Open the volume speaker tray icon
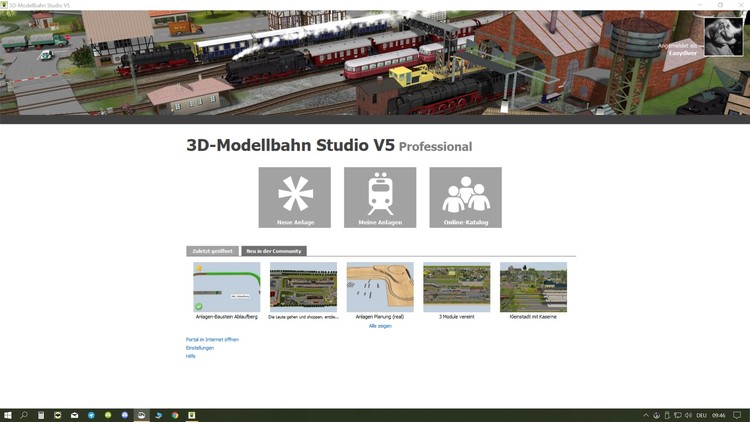Viewport: 750px width, 422px height. pyautogui.click(x=688, y=415)
